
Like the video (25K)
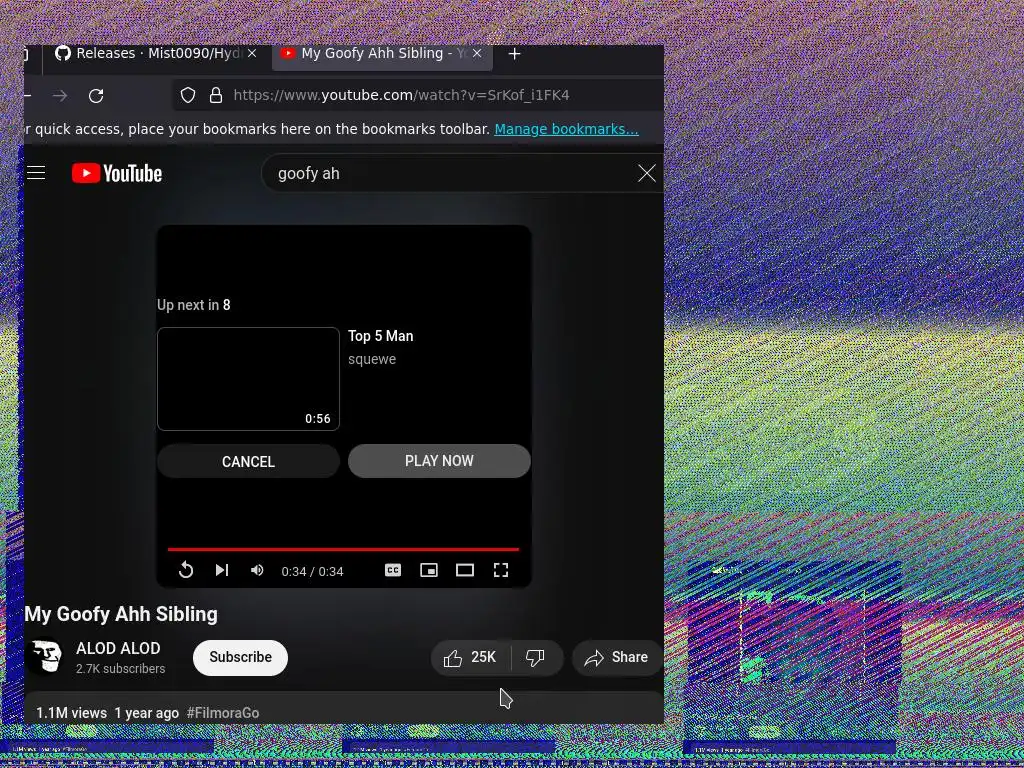click(x=470, y=657)
